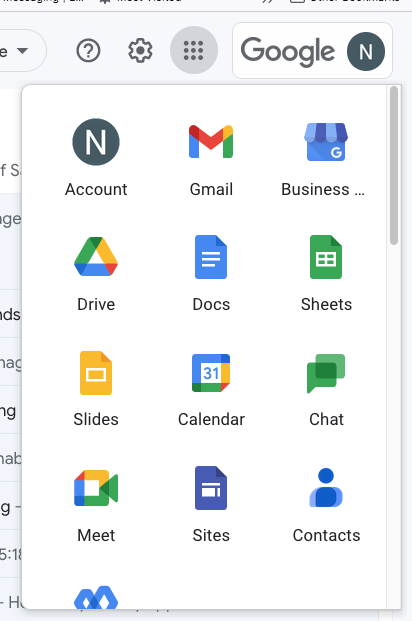Launch Google Docs
The height and width of the screenshot is (621, 412).
[x=211, y=273]
